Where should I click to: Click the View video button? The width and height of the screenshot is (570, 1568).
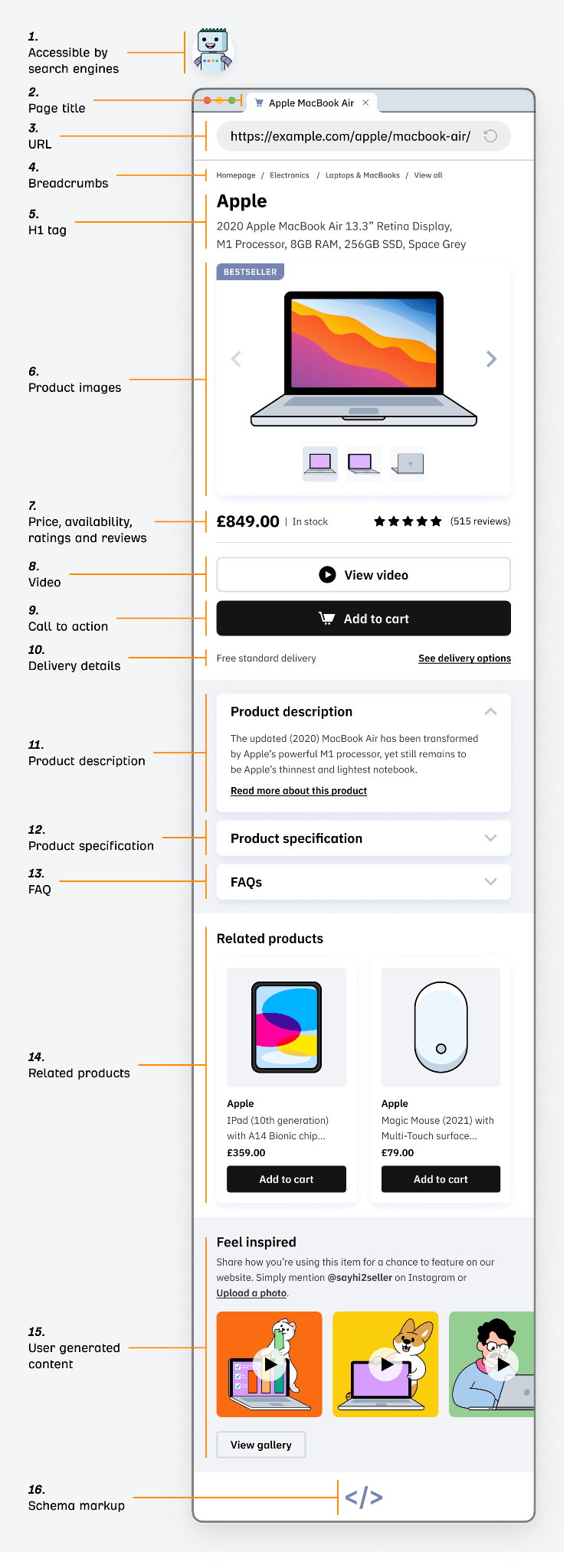[x=363, y=575]
